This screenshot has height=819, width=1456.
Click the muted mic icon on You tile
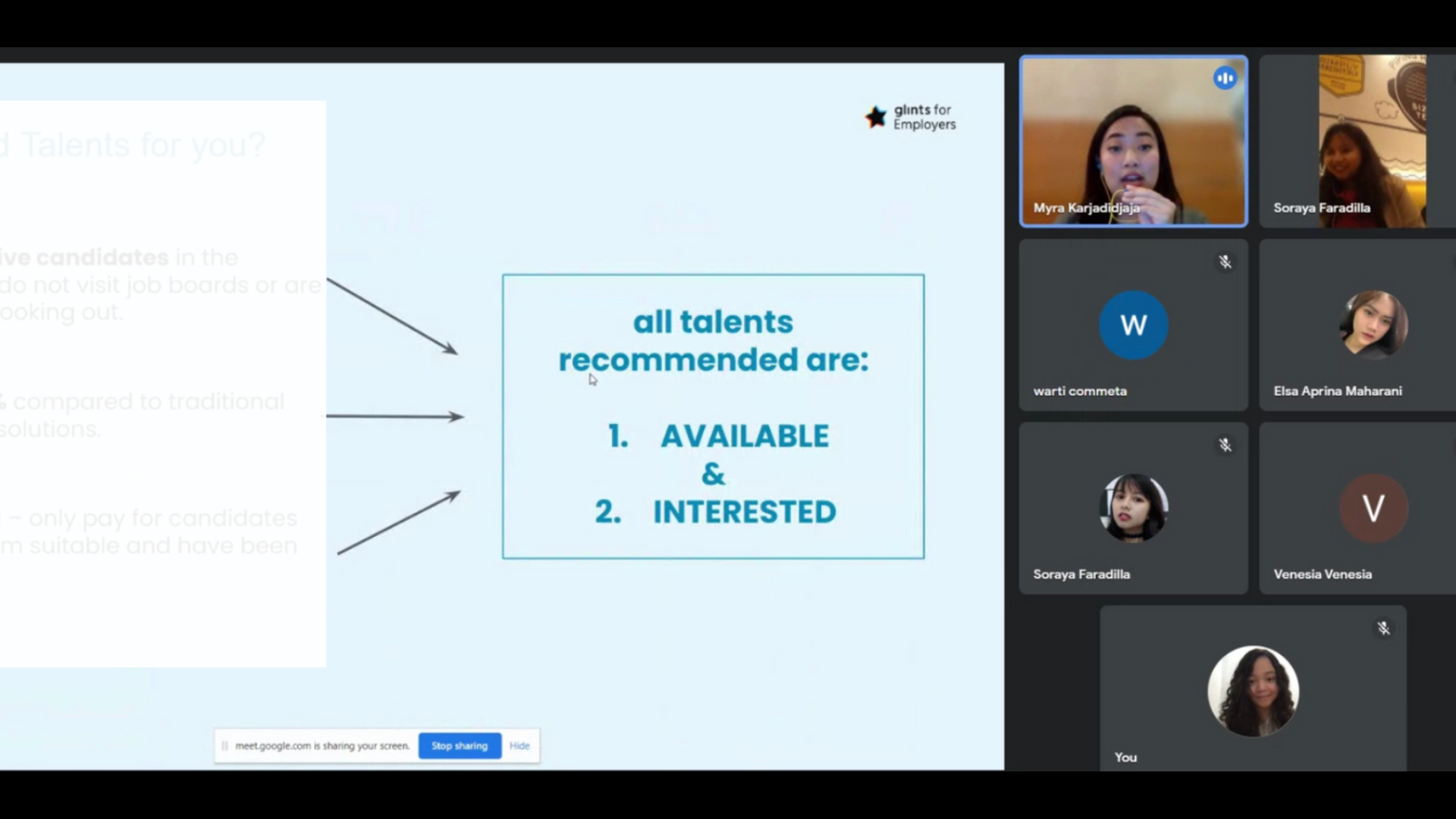tap(1383, 629)
